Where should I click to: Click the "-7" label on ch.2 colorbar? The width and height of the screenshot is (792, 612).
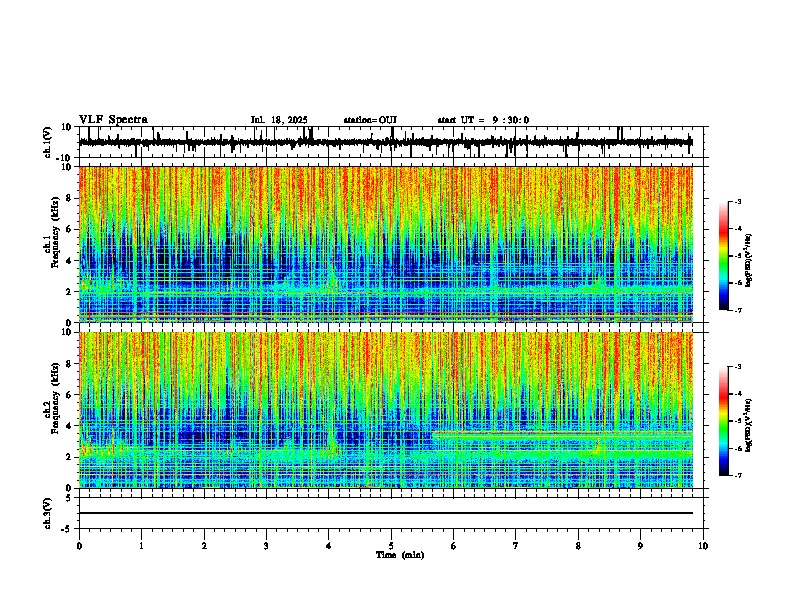pyautogui.click(x=737, y=475)
